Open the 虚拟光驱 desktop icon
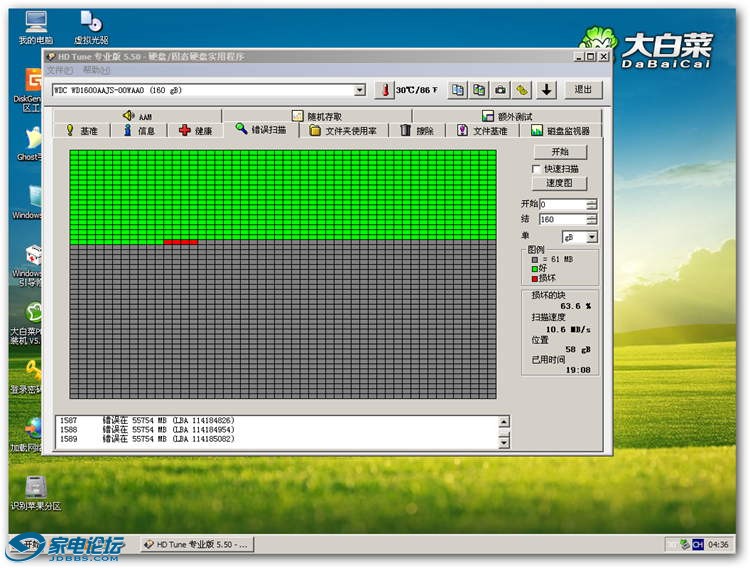 click(x=91, y=28)
